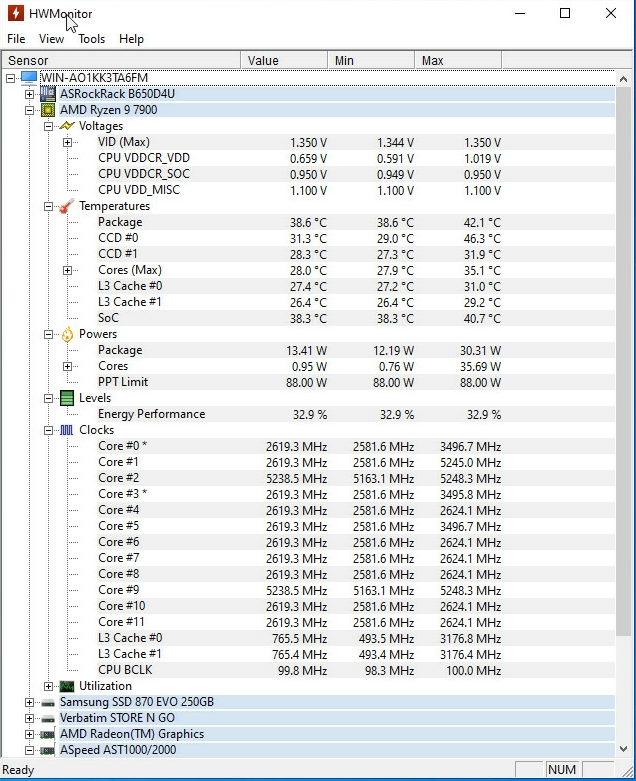Click the Powers flame icon

(x=67, y=334)
